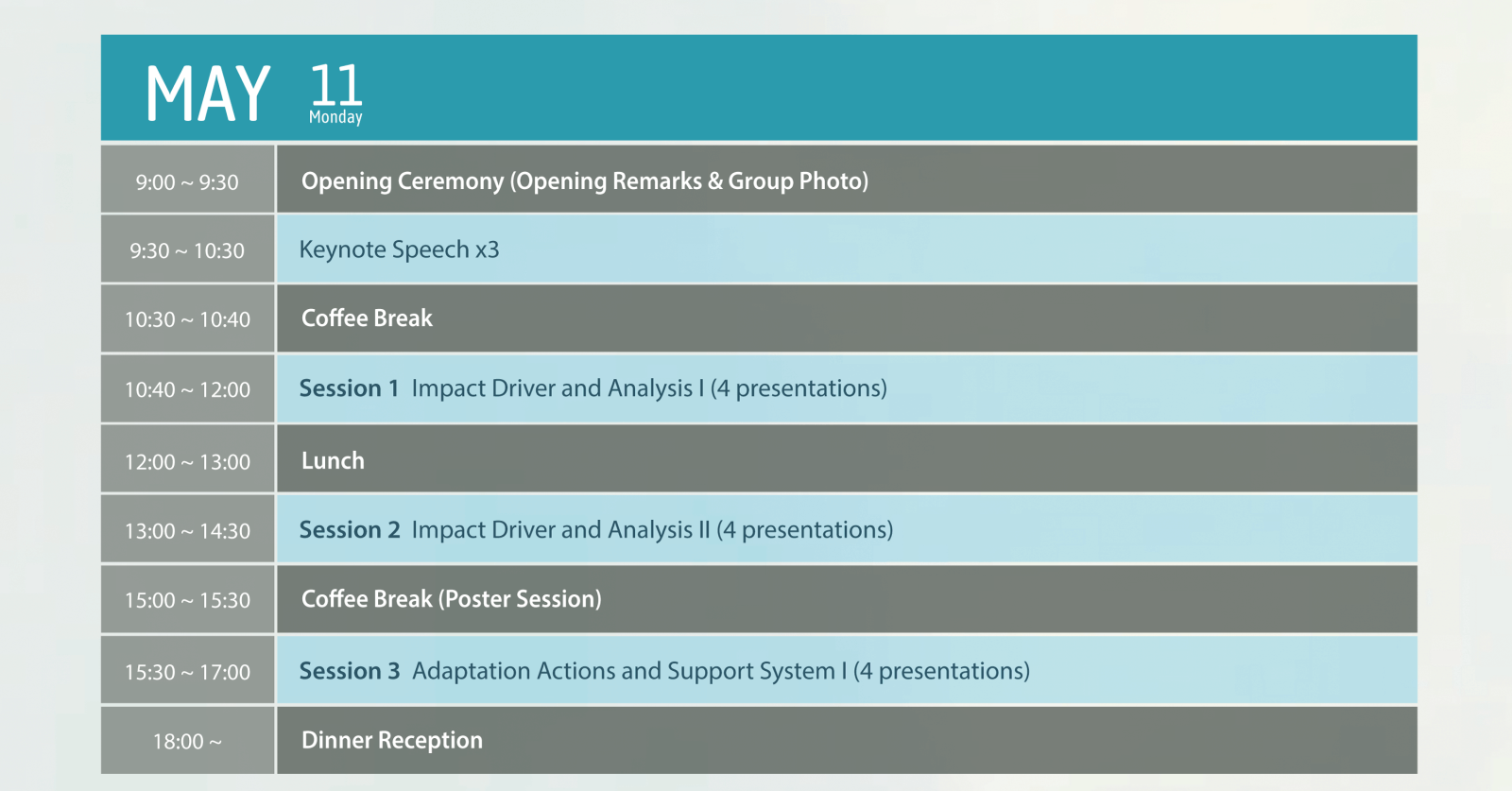Viewport: 1512px width, 791px height.
Task: Click the 15:00 ~ 15:30 time cell
Action: point(187,600)
